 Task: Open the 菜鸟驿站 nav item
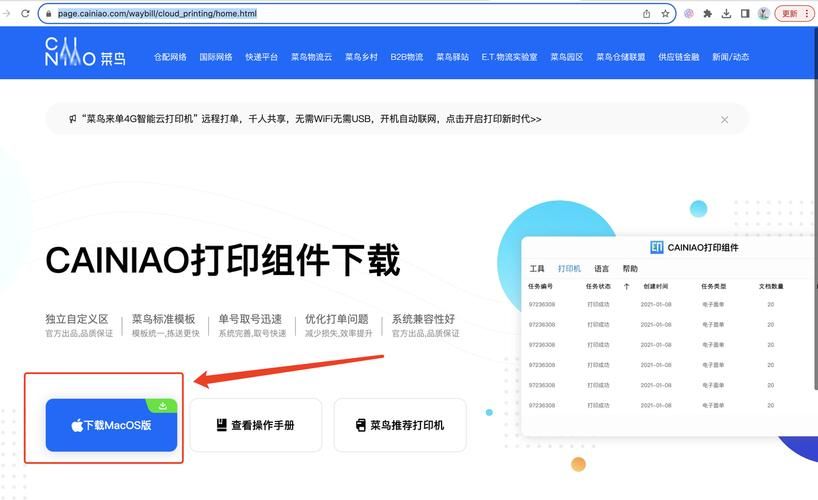coord(452,57)
